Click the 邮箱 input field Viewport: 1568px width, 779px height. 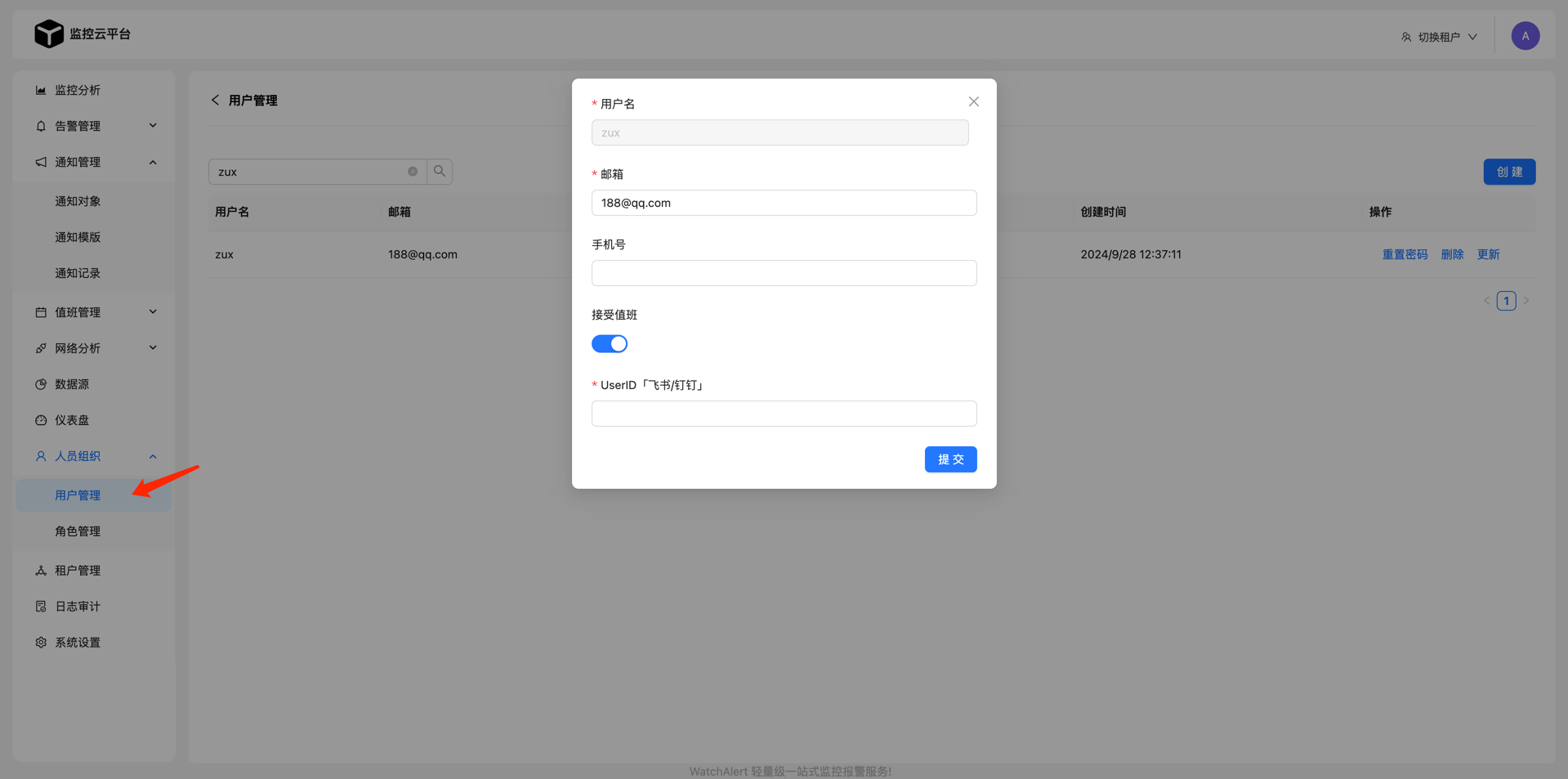pyautogui.click(x=784, y=203)
